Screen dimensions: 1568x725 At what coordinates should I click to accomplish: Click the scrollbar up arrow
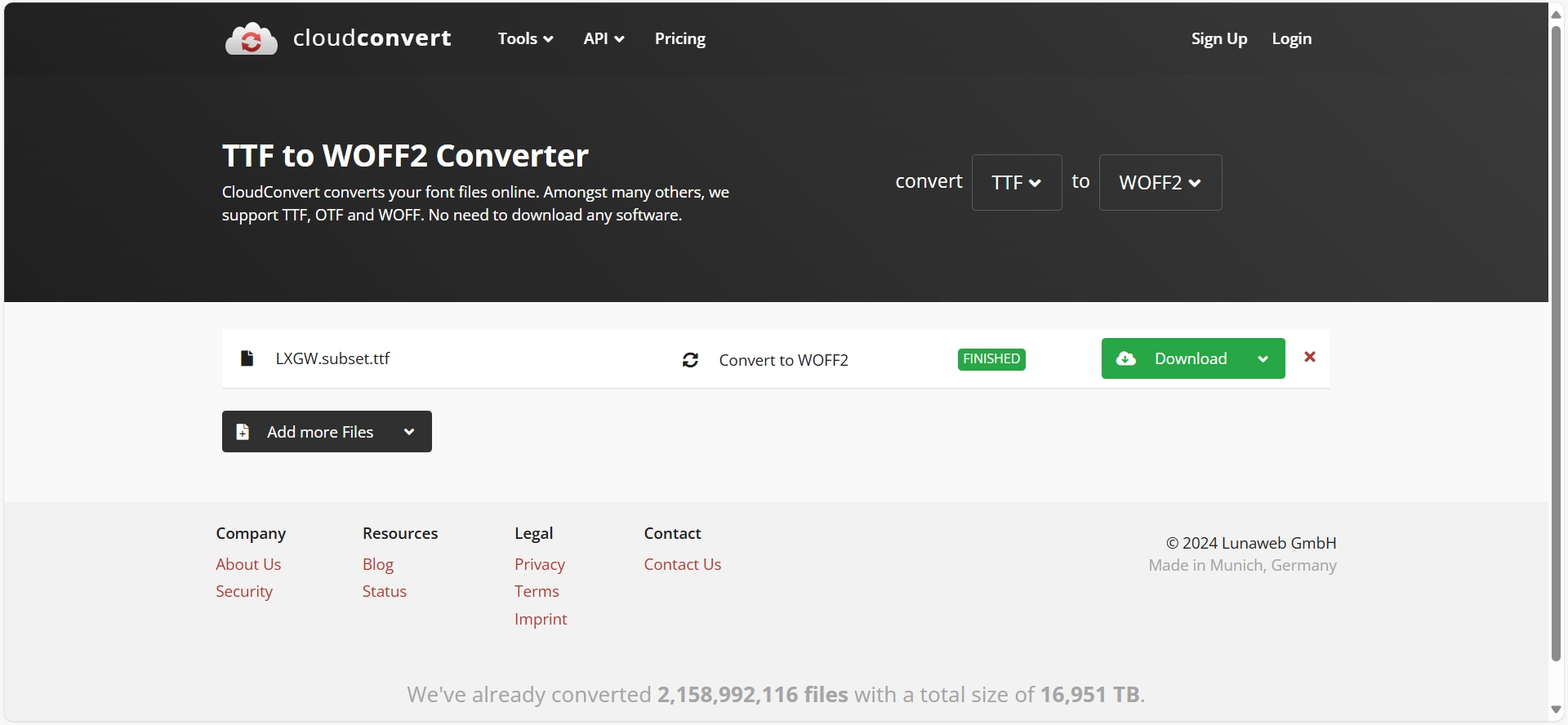(x=1557, y=14)
